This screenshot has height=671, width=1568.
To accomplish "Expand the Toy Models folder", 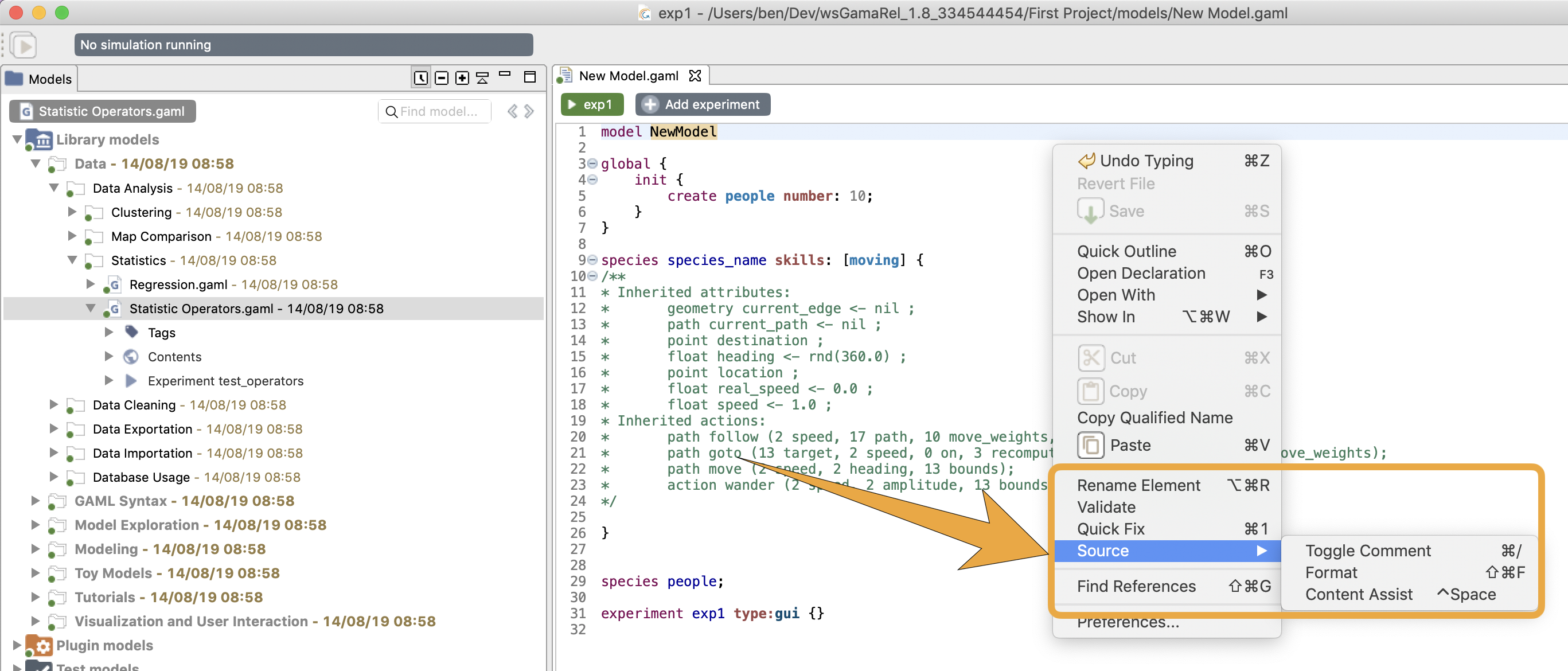I will click(x=36, y=573).
